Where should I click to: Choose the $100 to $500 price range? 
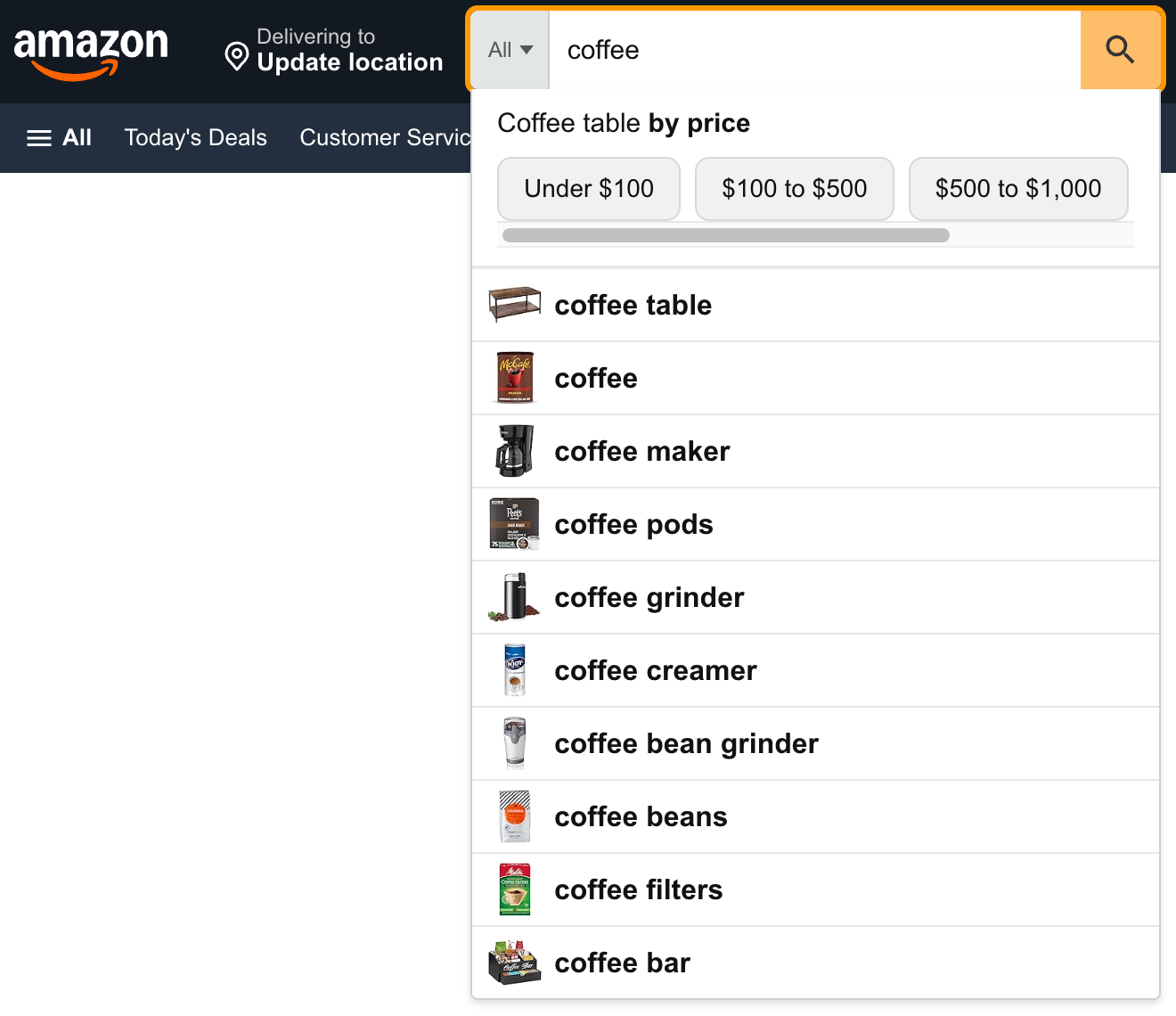pos(795,188)
